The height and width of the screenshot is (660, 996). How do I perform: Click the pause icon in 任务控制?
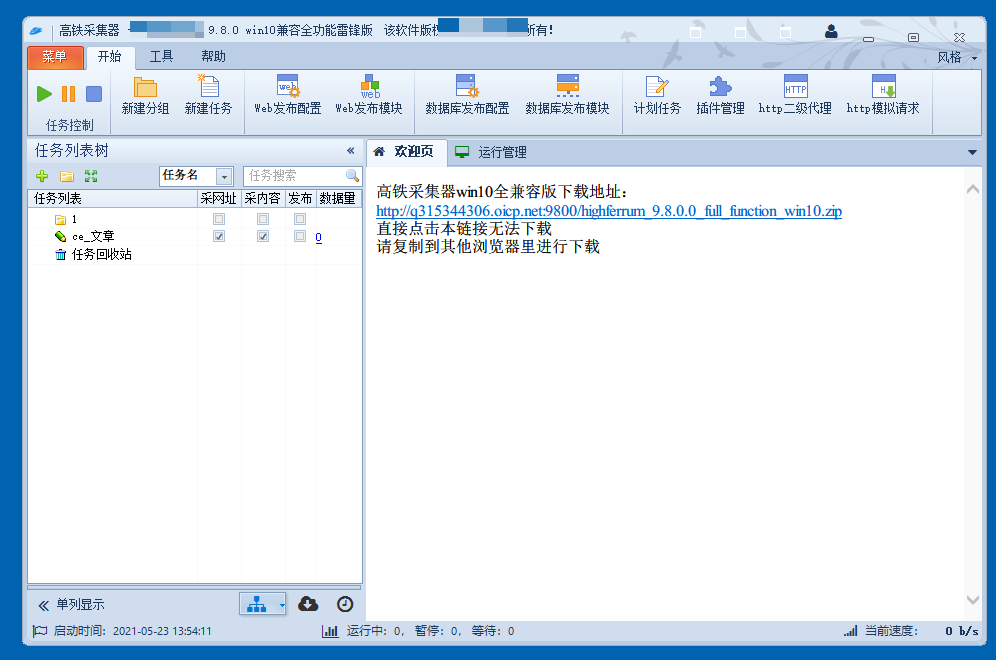[x=66, y=93]
